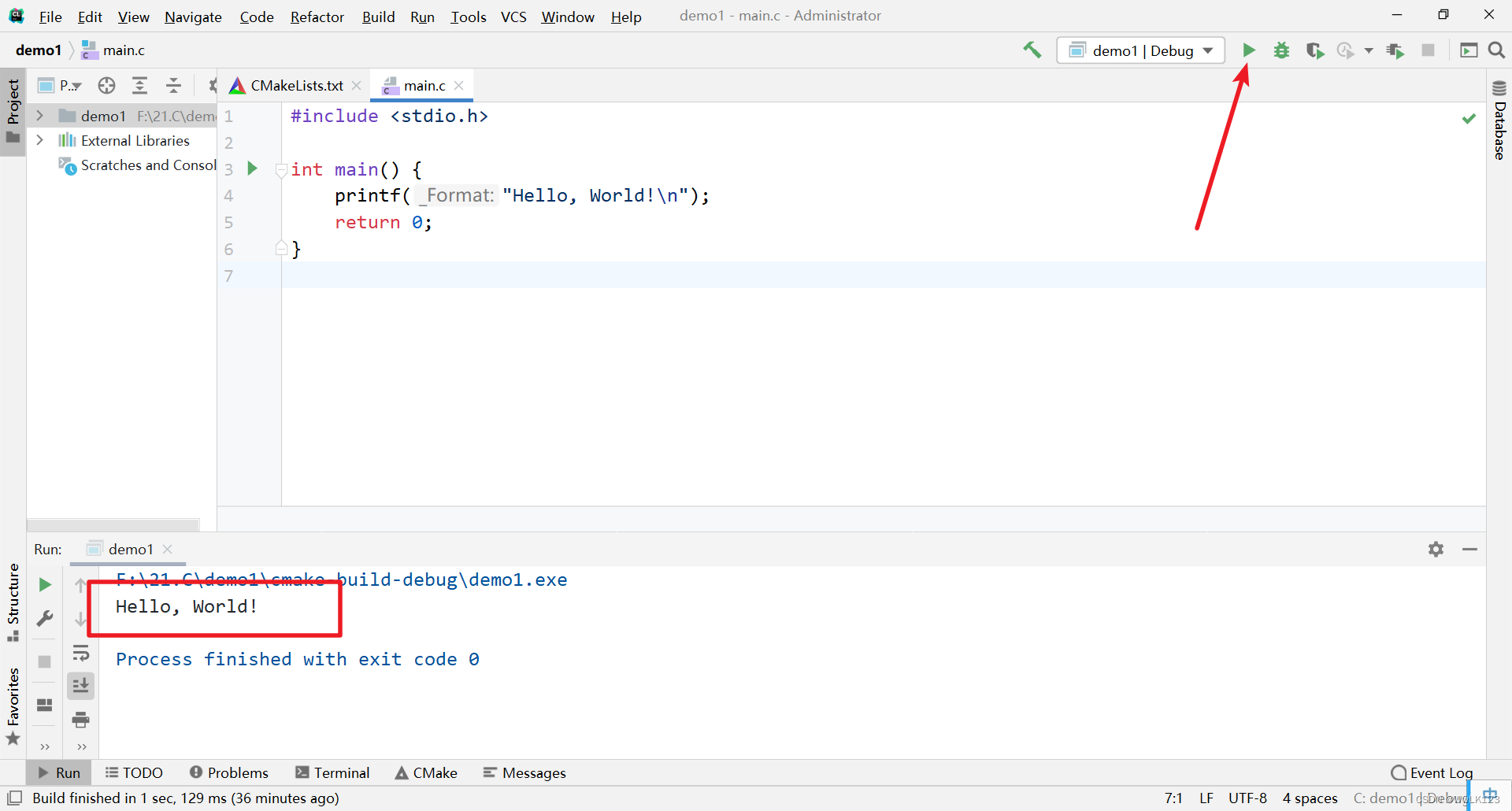Click UTF-8 encoding in status bar
The width and height of the screenshot is (1512, 811).
coord(1247,798)
